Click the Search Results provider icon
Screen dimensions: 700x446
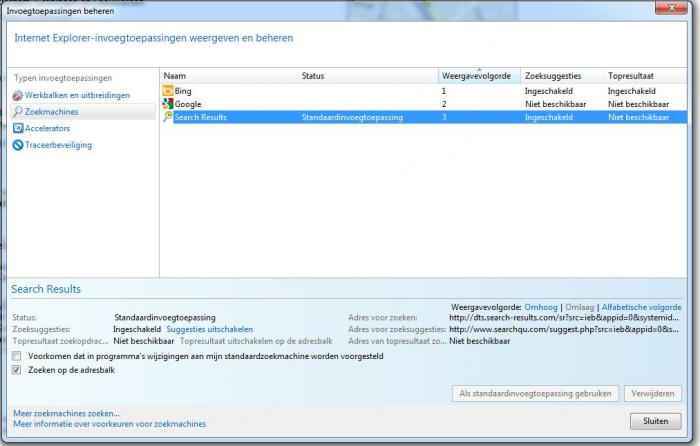(167, 117)
